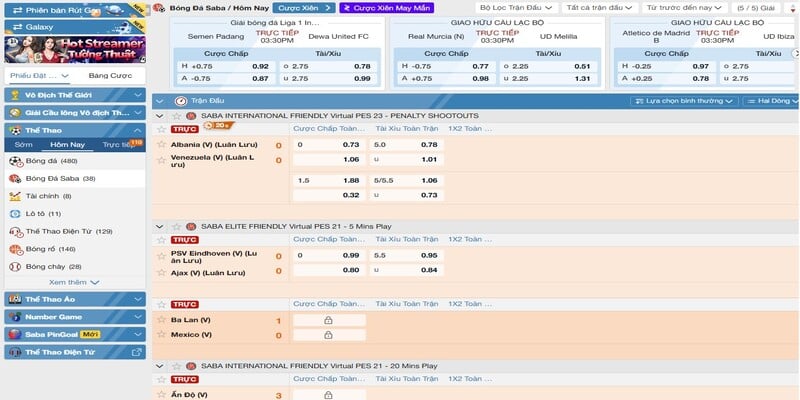
Task: Click the Lô tô sport icon
Action: click(15, 214)
